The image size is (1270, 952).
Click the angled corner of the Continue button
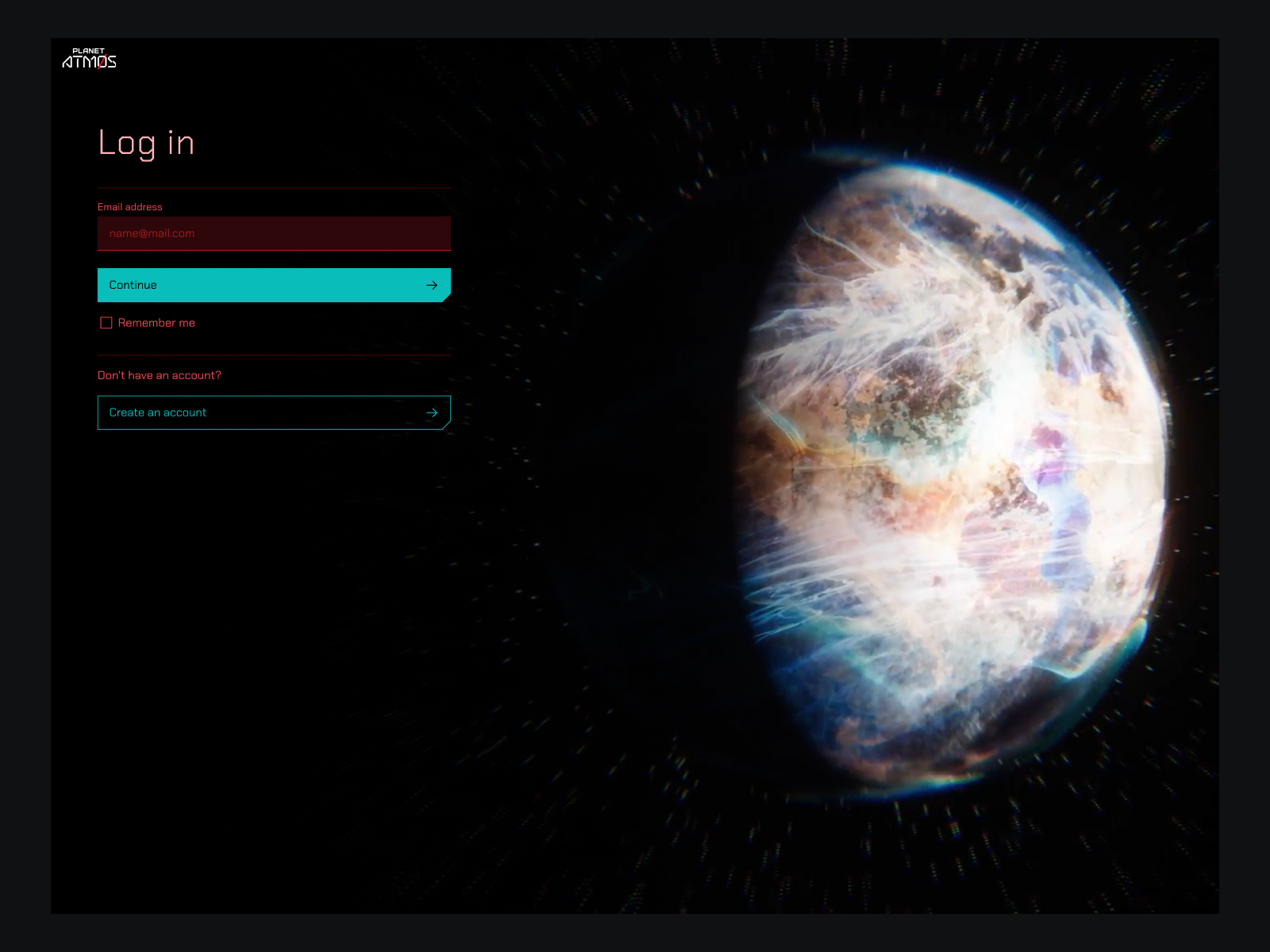(446, 297)
